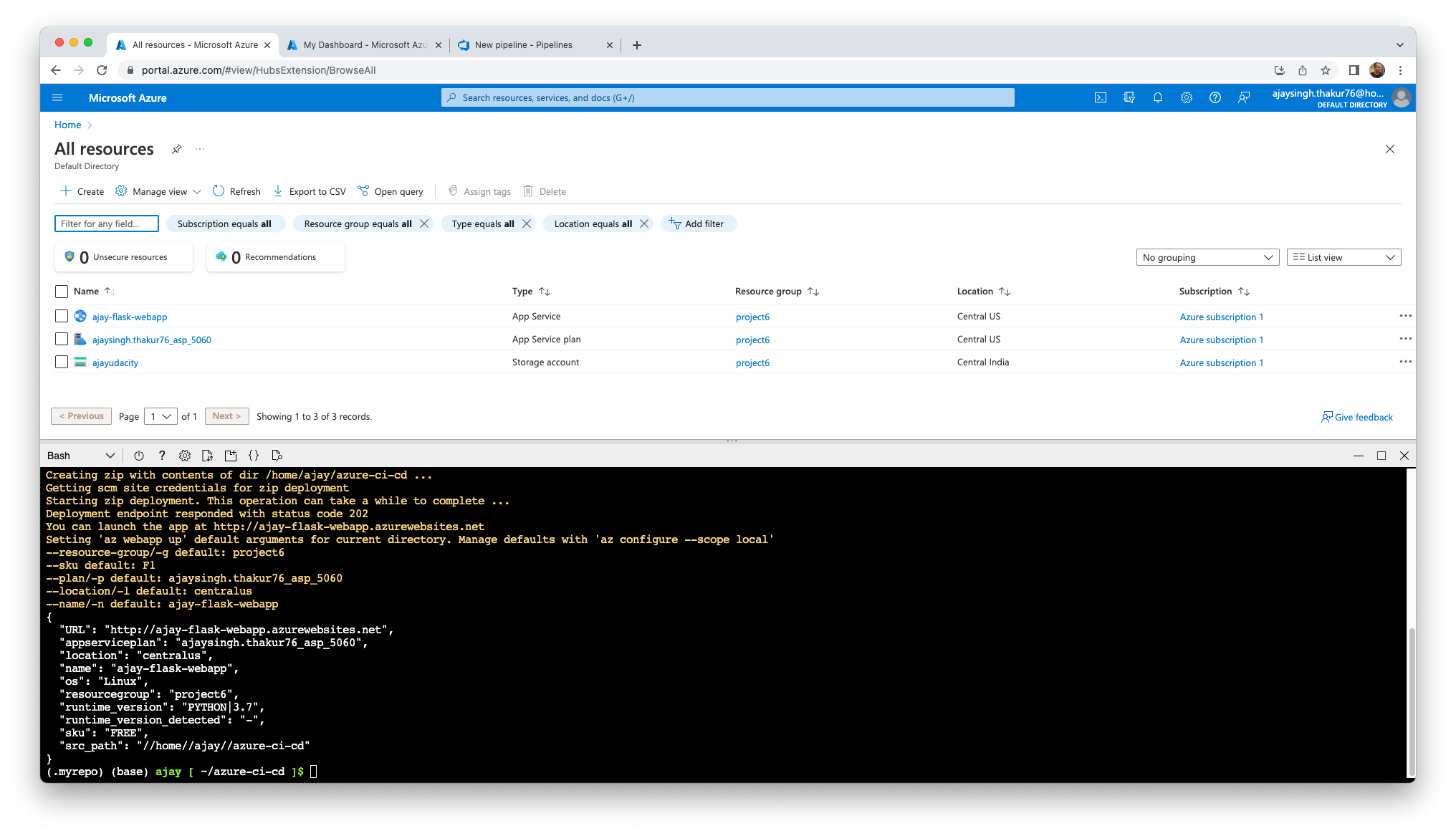Open Azure portal settings gear

coord(1186,98)
